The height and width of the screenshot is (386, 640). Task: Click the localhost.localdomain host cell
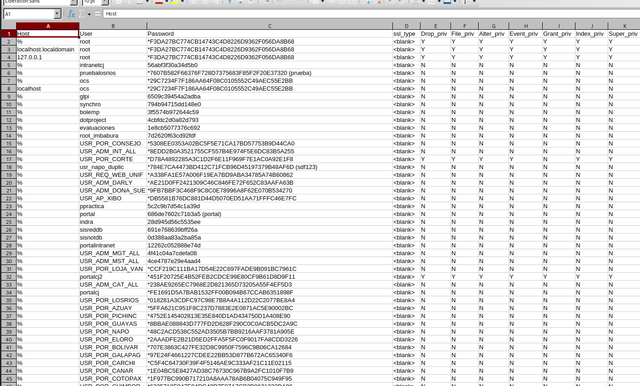pyautogui.click(x=48, y=49)
